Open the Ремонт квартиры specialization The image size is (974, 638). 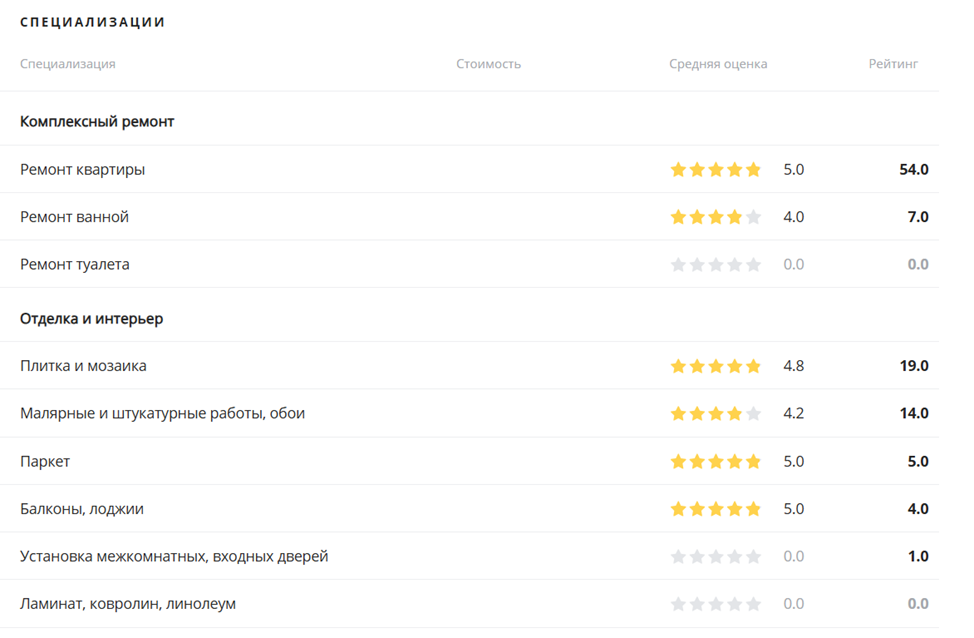[82, 170]
